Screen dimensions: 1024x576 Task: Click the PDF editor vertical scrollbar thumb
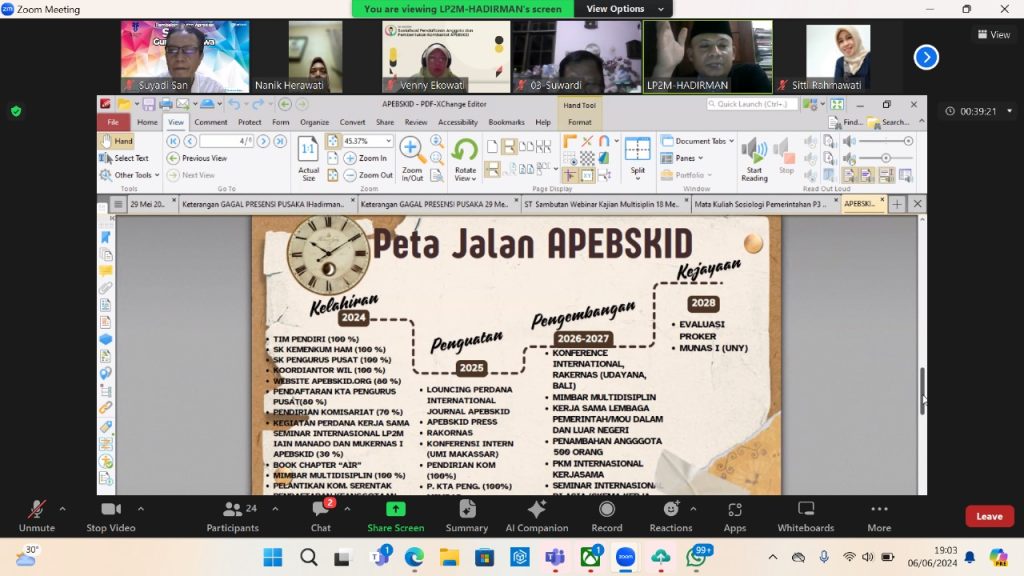[x=922, y=391]
